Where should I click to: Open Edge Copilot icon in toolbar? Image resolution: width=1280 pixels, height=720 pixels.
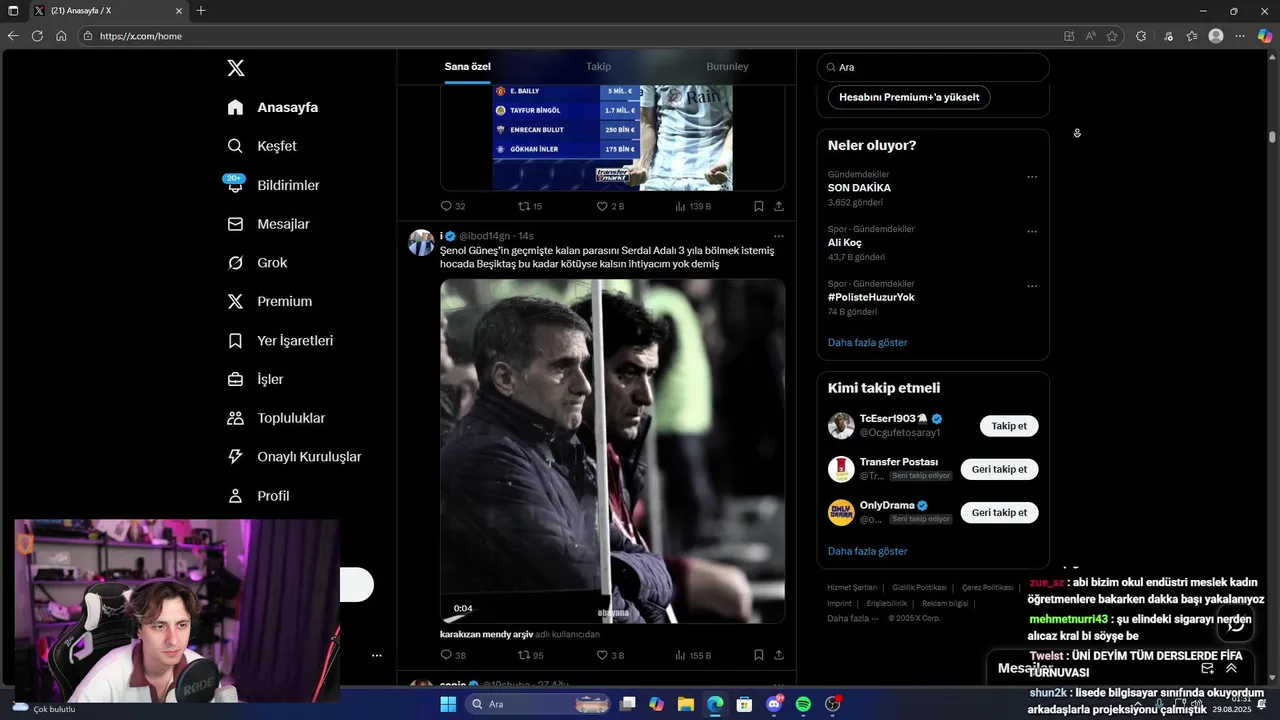point(1265,36)
